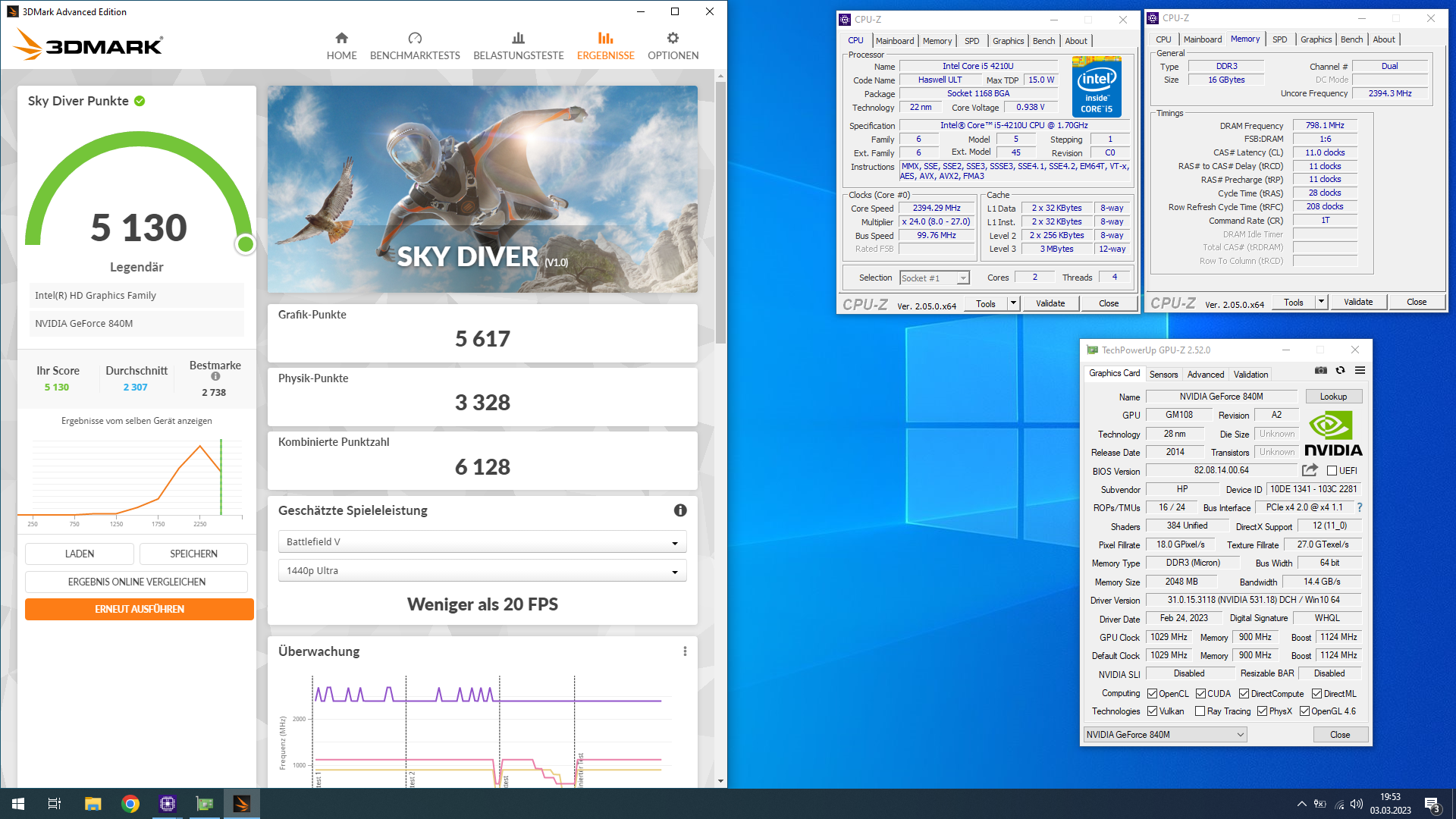Click the 3DMark taskbar icon
1456x819 pixels.
coord(242,804)
